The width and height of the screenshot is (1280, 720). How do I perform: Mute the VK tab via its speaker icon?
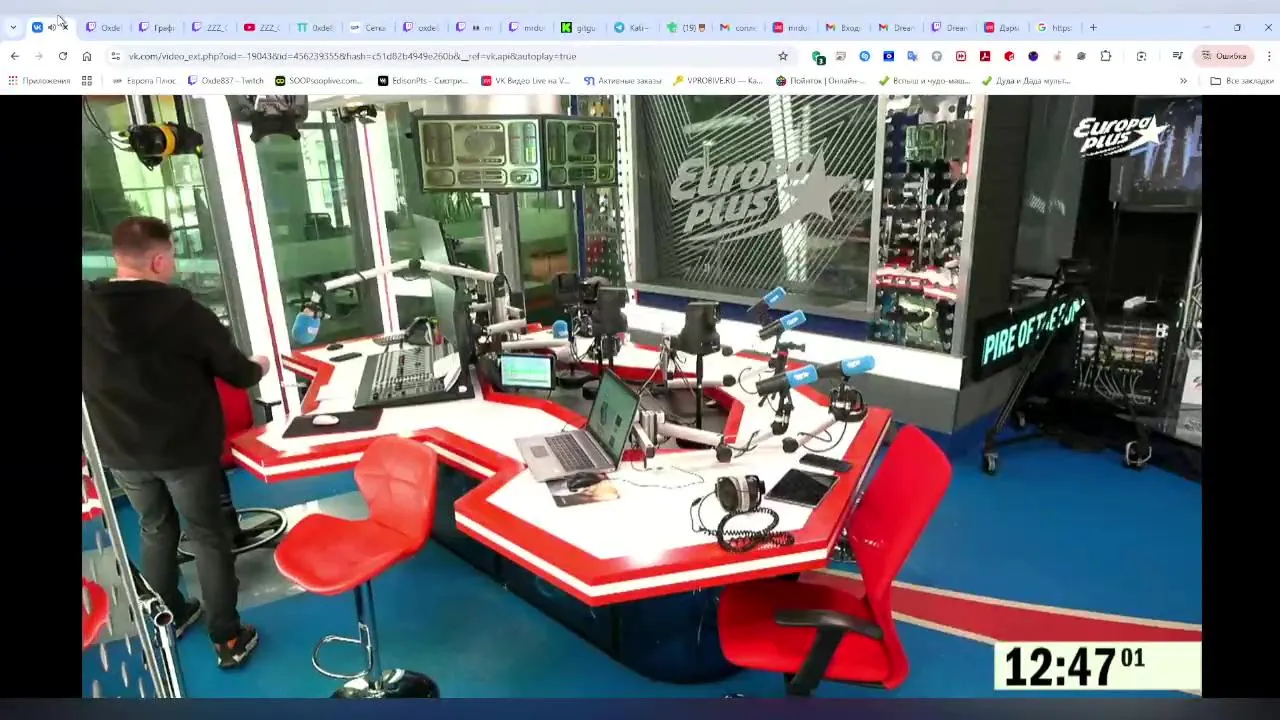(51, 28)
